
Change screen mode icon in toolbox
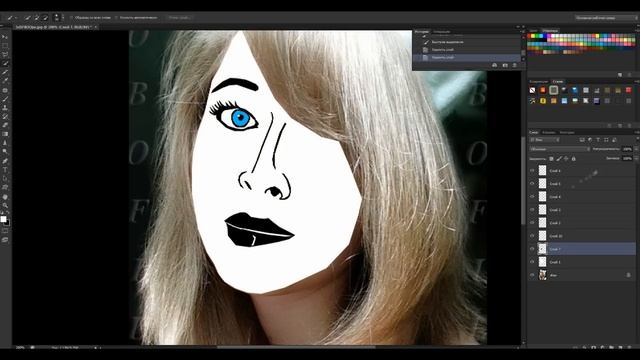5,240
